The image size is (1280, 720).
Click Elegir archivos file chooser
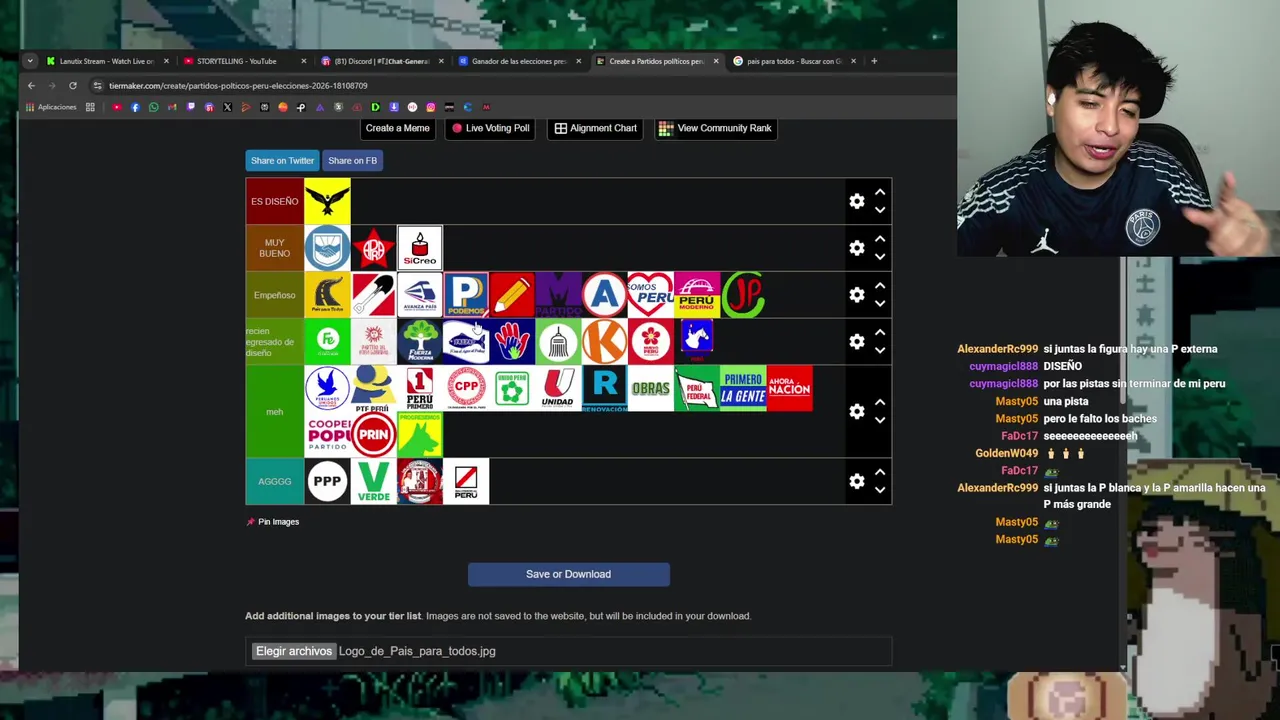pyautogui.click(x=293, y=651)
